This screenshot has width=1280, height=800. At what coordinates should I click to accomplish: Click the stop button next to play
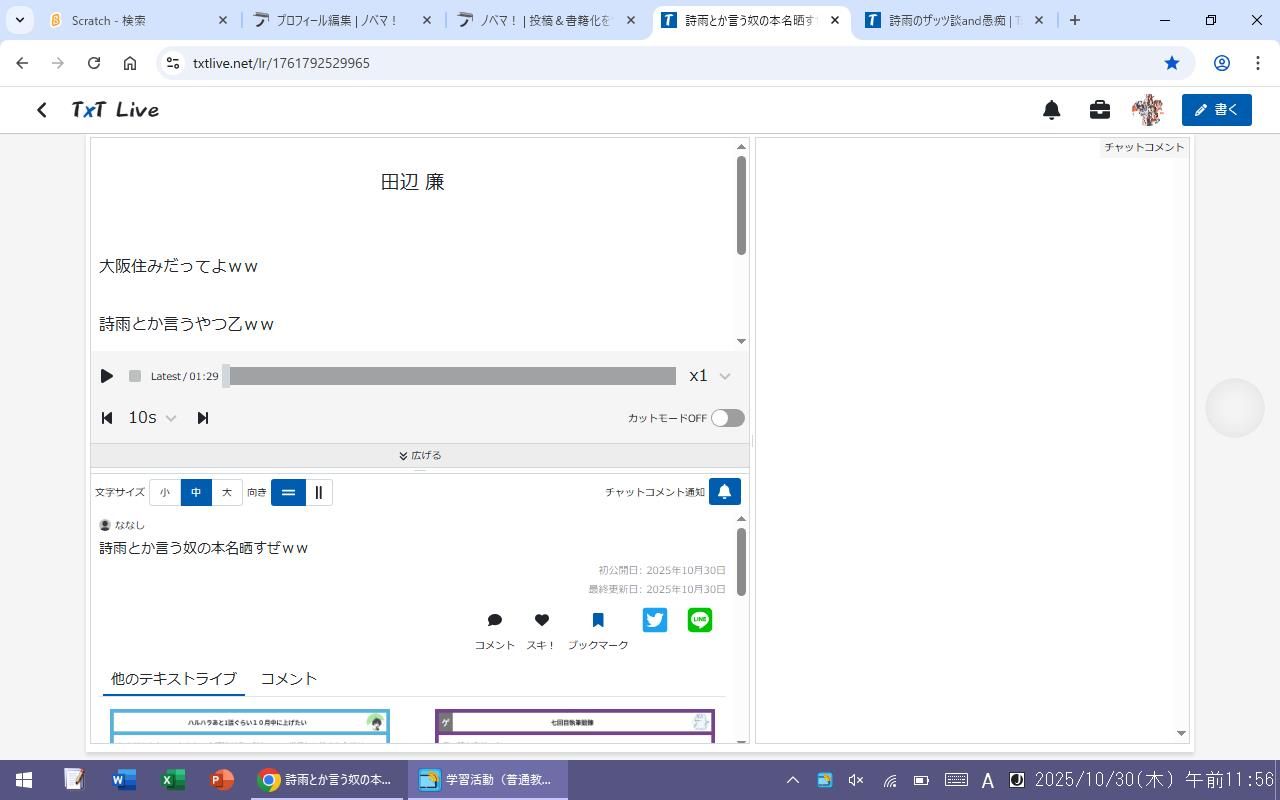tap(135, 376)
